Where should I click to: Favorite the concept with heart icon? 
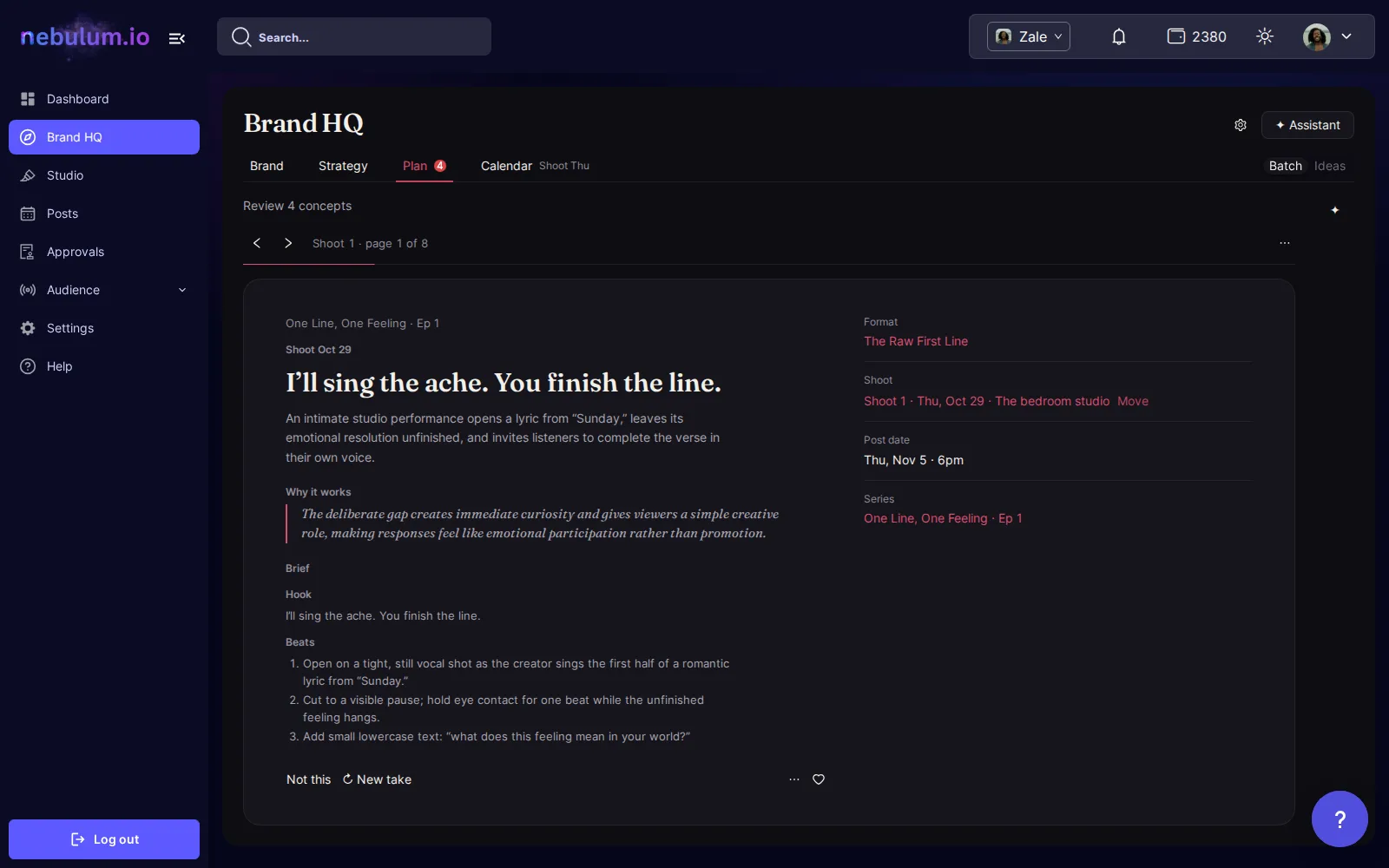[819, 779]
